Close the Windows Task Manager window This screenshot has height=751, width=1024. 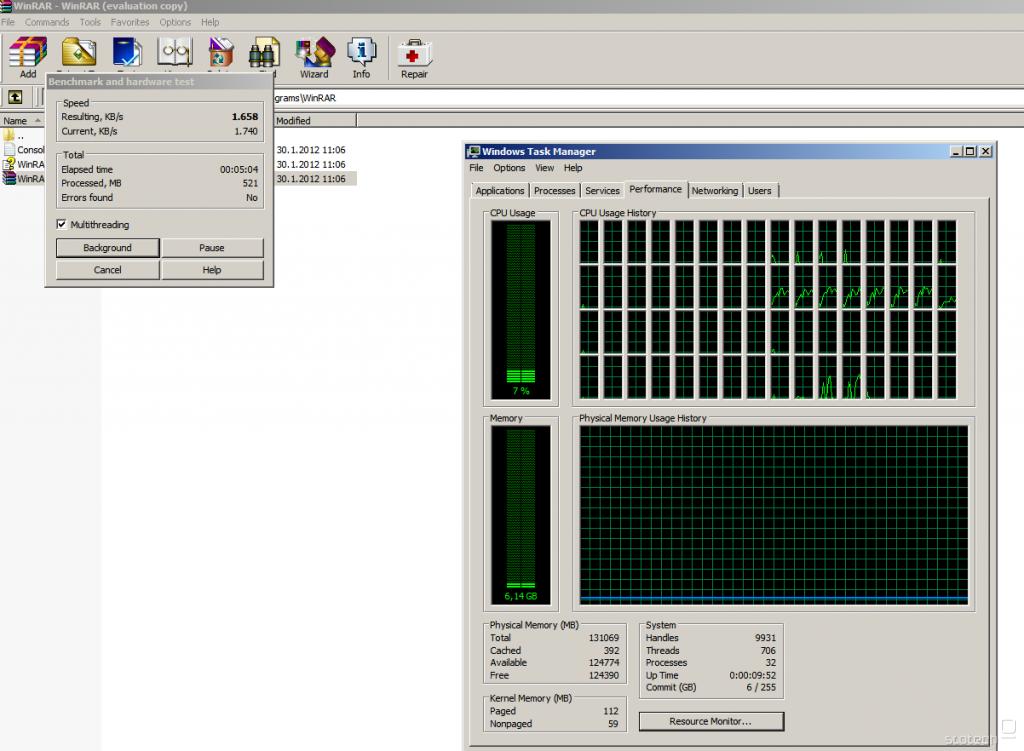tap(985, 151)
